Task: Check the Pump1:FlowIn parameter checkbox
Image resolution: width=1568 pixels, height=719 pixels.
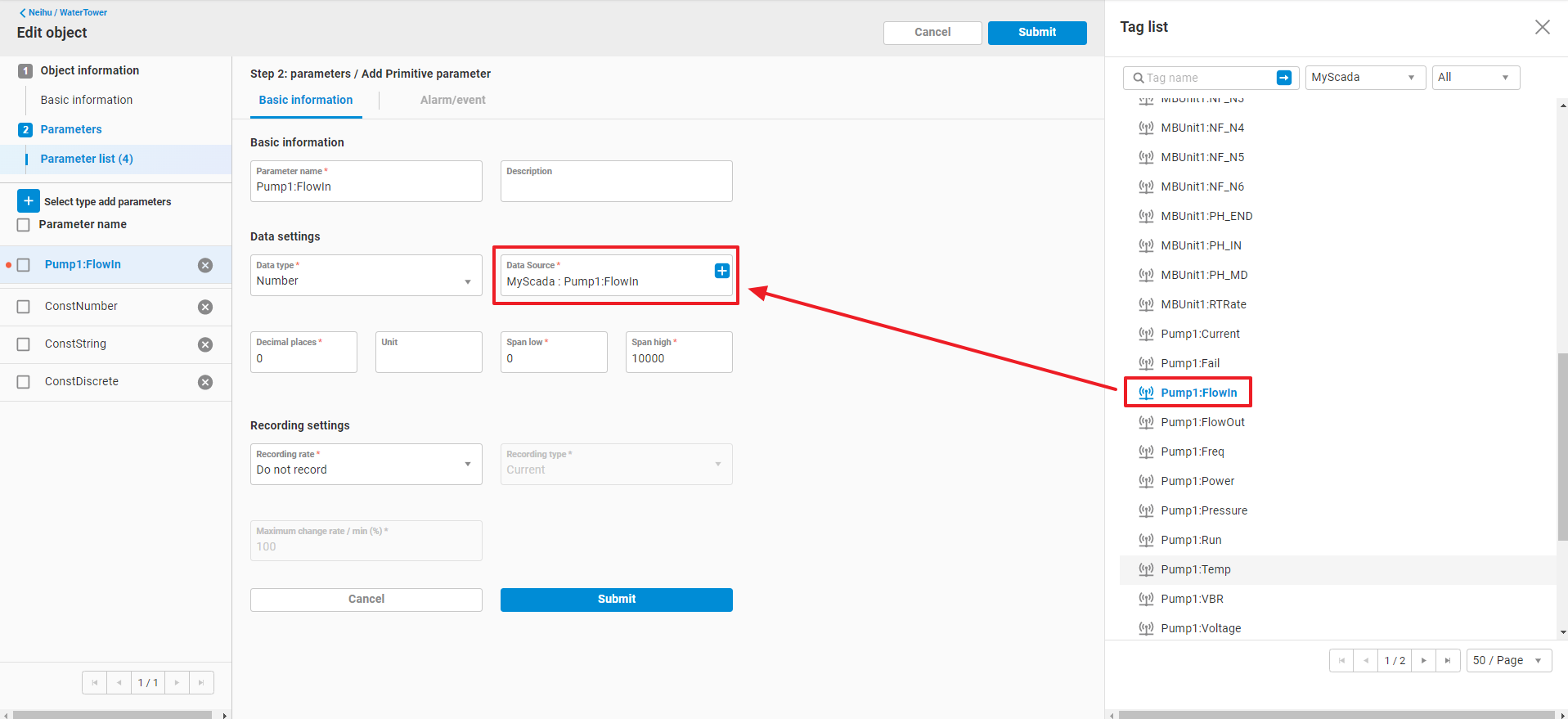Action: coord(24,265)
